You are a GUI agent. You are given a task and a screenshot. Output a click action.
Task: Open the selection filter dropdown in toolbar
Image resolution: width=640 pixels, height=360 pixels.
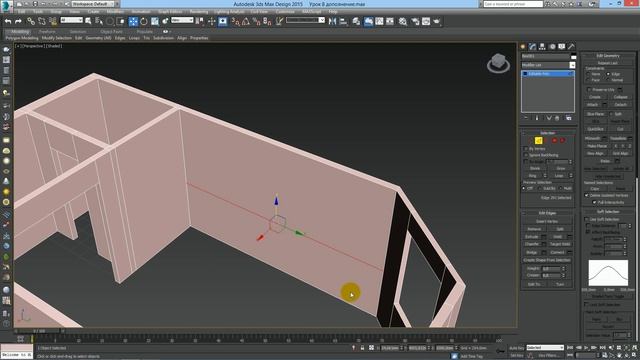pyautogui.click(x=72, y=20)
